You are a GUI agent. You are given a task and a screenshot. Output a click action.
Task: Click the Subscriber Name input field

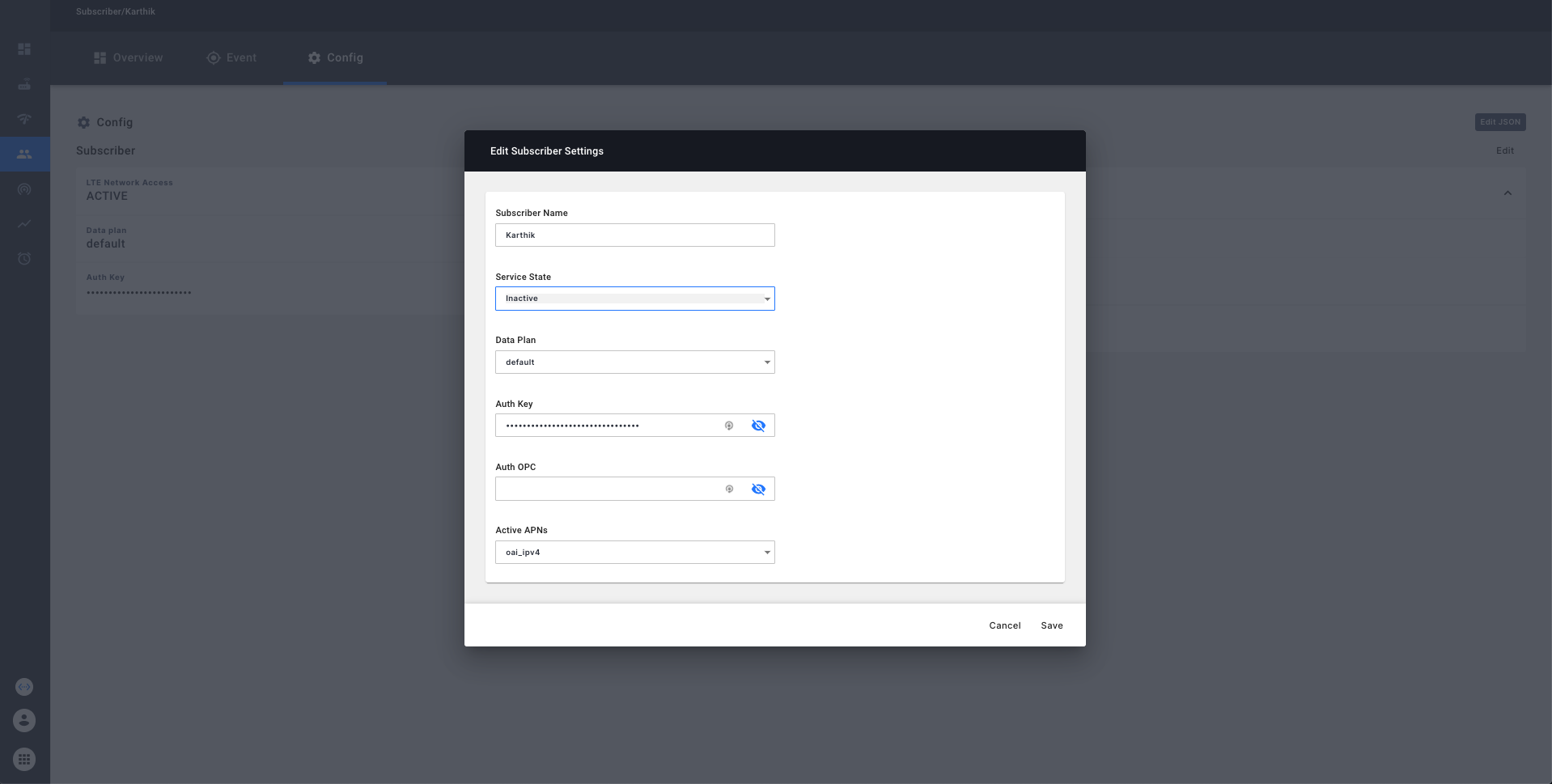click(634, 235)
